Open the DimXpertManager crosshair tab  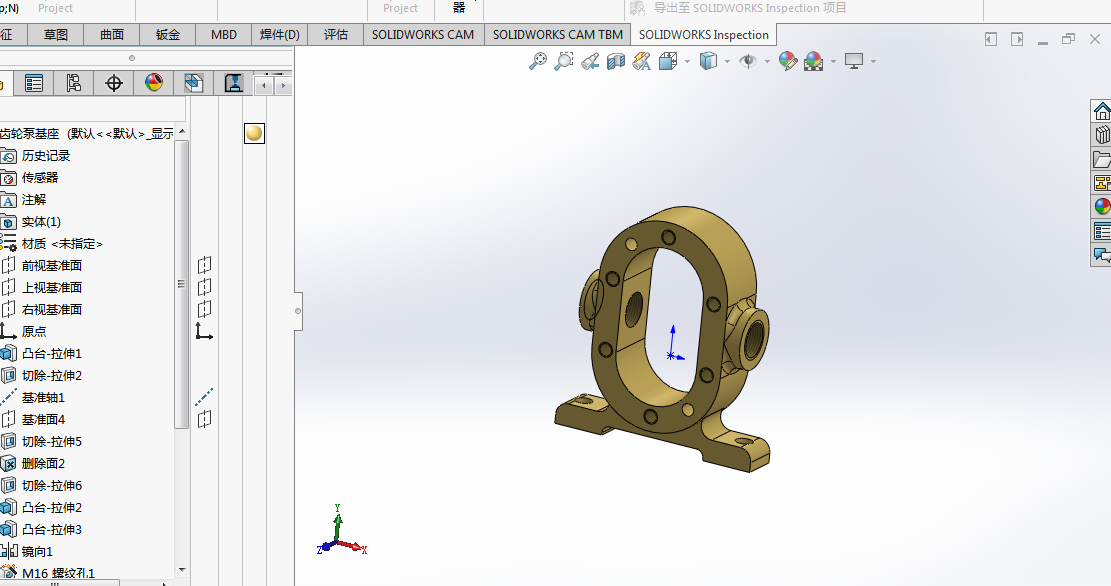(x=113, y=84)
